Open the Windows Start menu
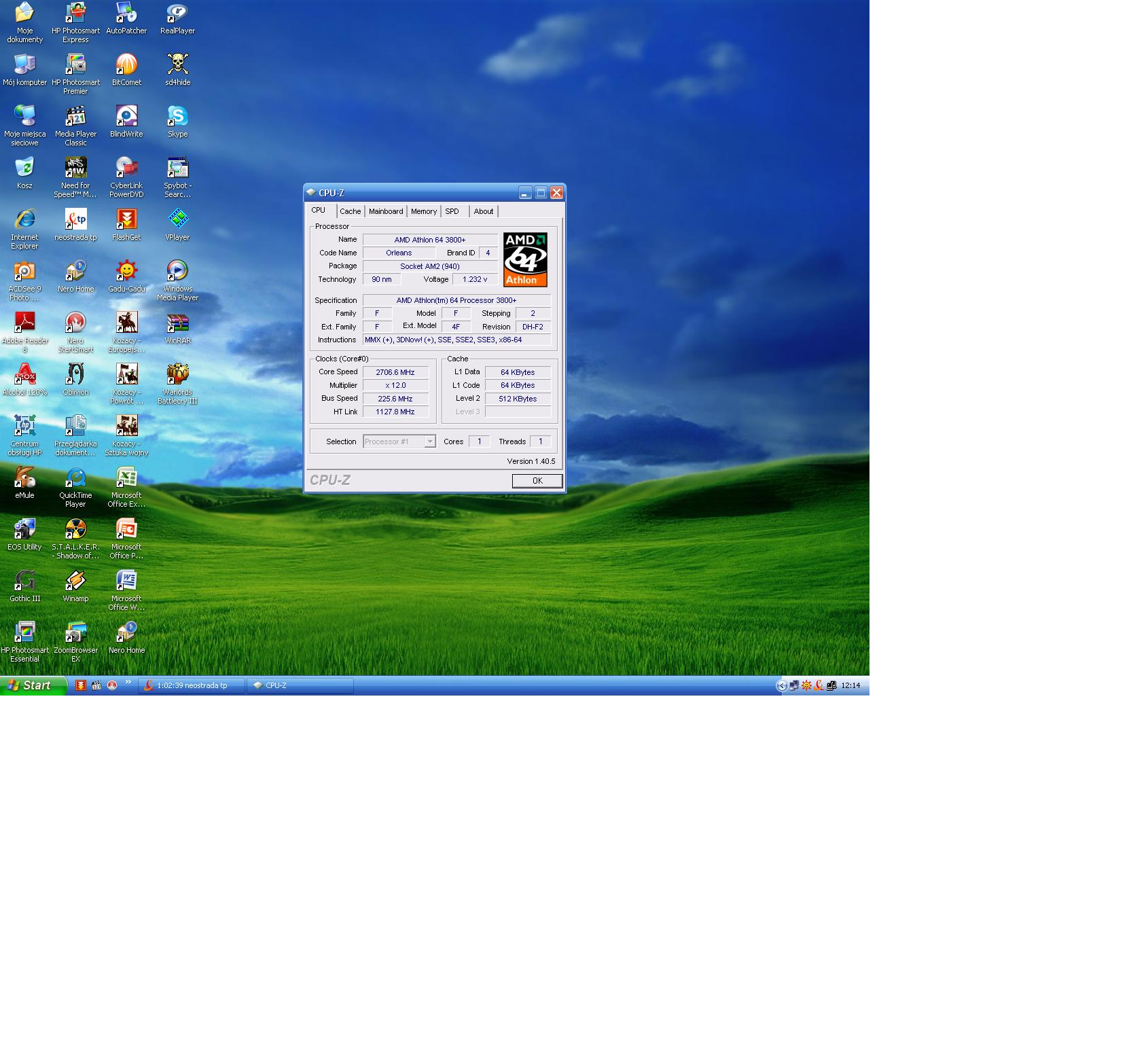Image resolution: width=1148 pixels, height=1046 pixels. tap(33, 685)
